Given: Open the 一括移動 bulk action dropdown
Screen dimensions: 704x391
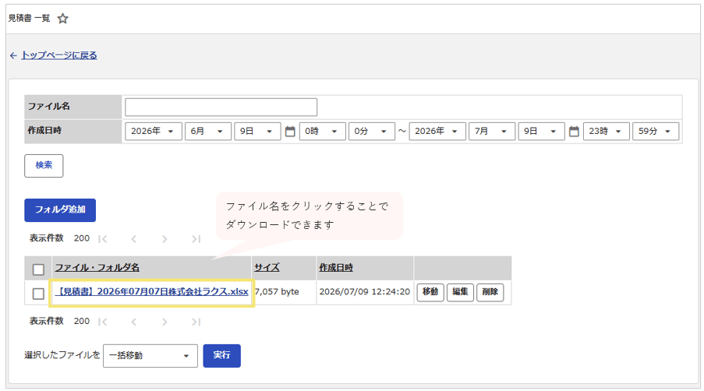Looking at the screenshot, I should click(x=150, y=356).
